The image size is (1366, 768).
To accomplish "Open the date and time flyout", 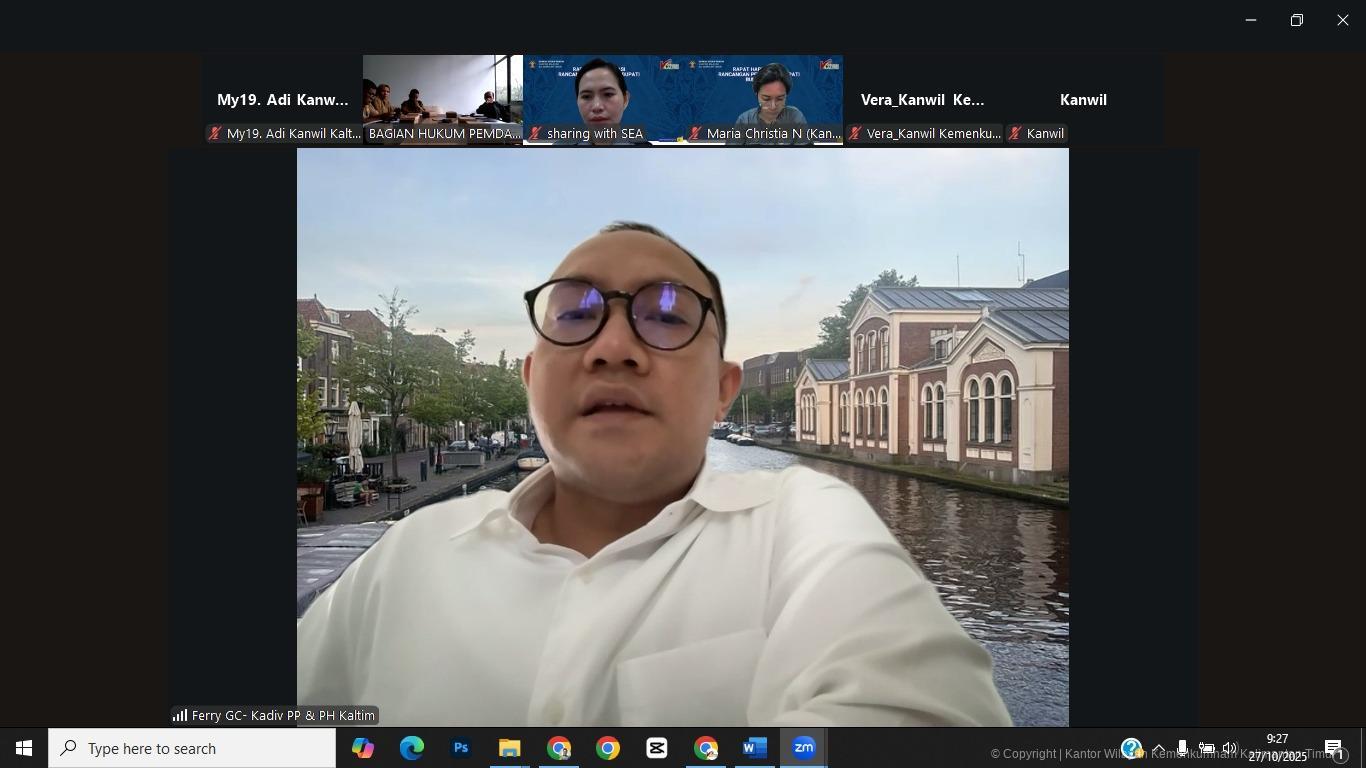I will point(1277,748).
